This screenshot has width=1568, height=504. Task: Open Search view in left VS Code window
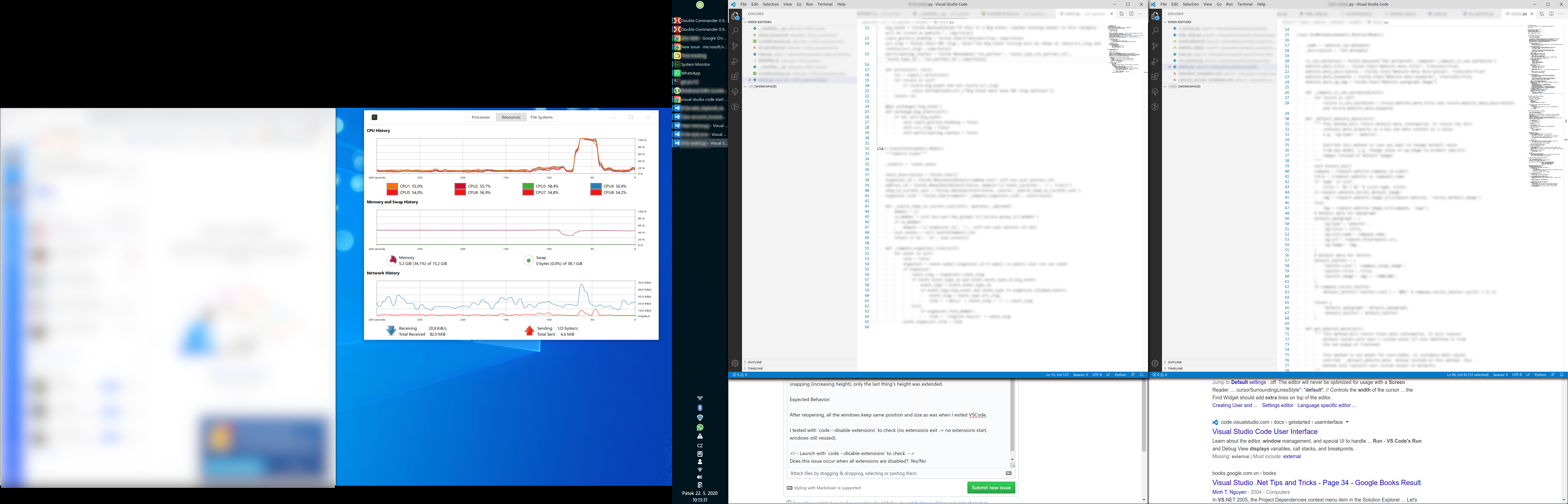click(735, 31)
